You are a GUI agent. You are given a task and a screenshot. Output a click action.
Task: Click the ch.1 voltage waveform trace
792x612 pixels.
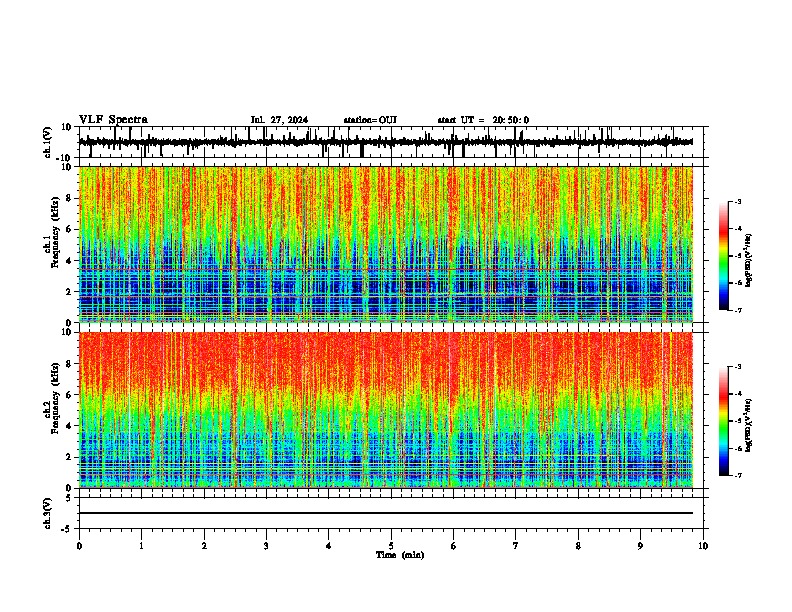pyautogui.click(x=386, y=142)
